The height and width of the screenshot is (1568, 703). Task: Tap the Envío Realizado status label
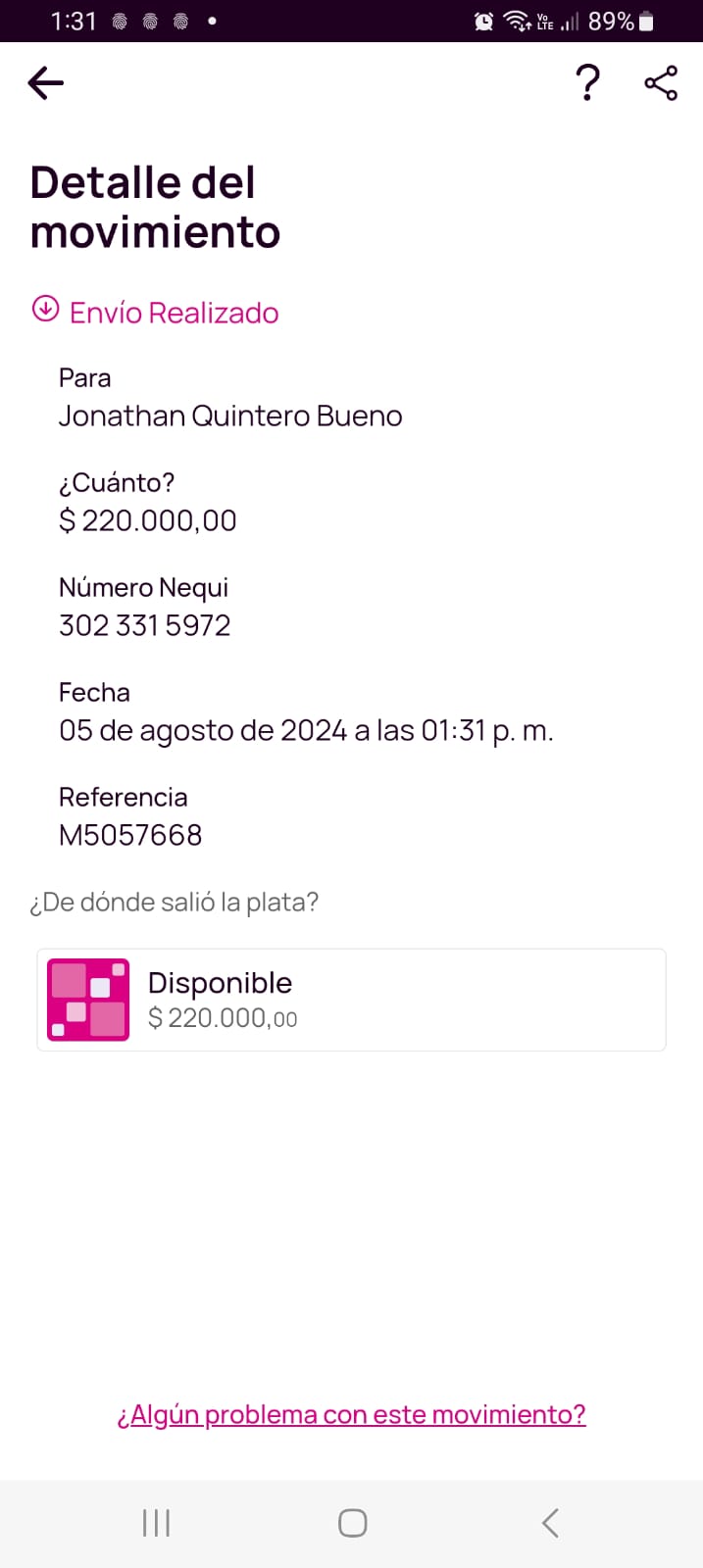pyautogui.click(x=175, y=313)
